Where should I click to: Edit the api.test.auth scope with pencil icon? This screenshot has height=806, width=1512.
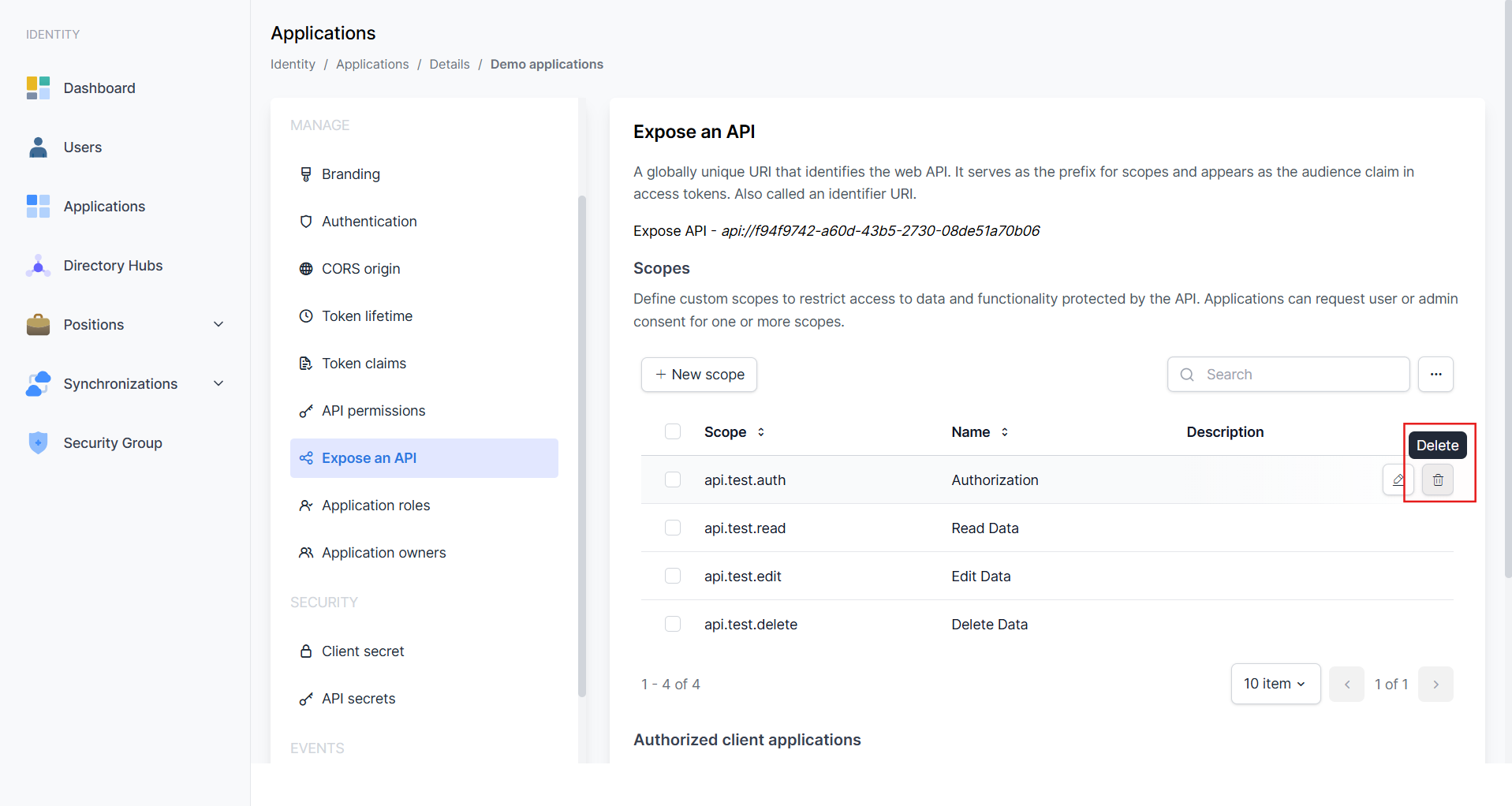(1398, 479)
